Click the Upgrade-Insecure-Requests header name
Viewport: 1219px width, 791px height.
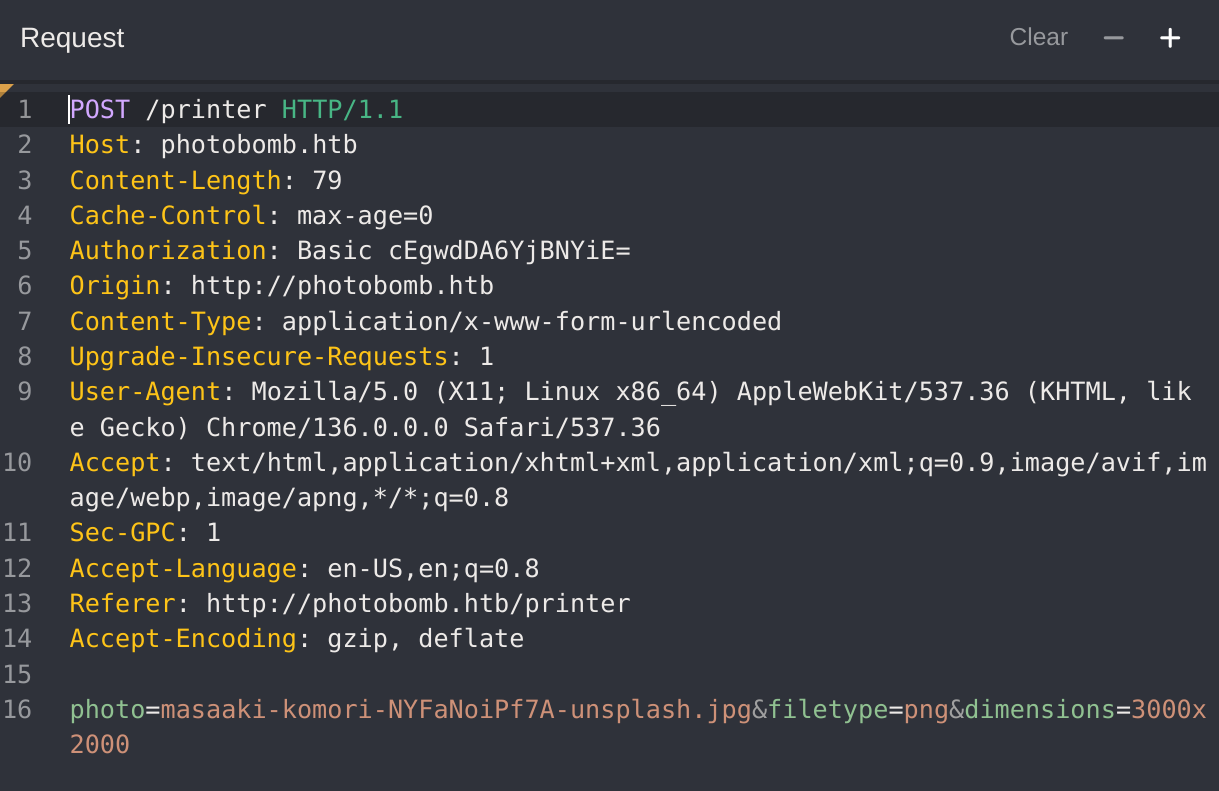click(x=259, y=356)
